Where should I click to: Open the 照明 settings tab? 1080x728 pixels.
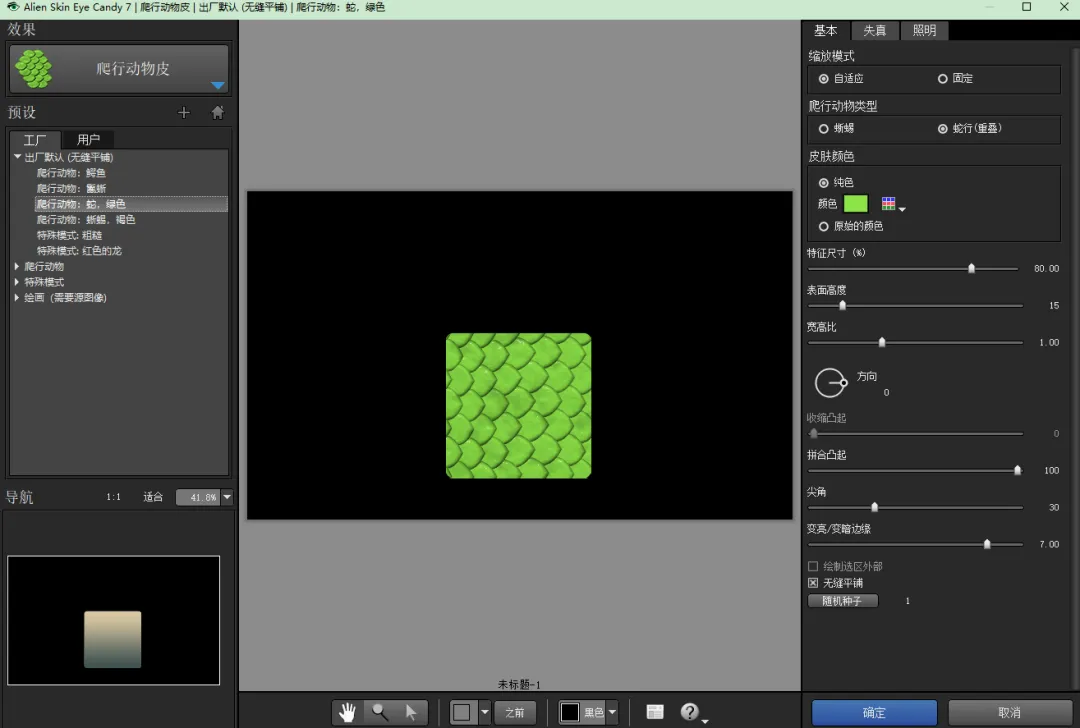(924, 30)
